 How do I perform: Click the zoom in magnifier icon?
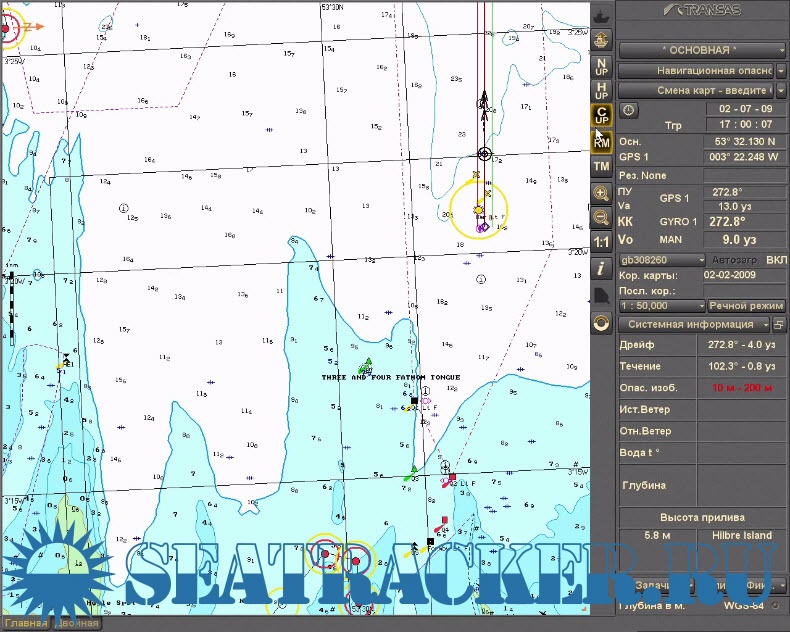click(601, 193)
